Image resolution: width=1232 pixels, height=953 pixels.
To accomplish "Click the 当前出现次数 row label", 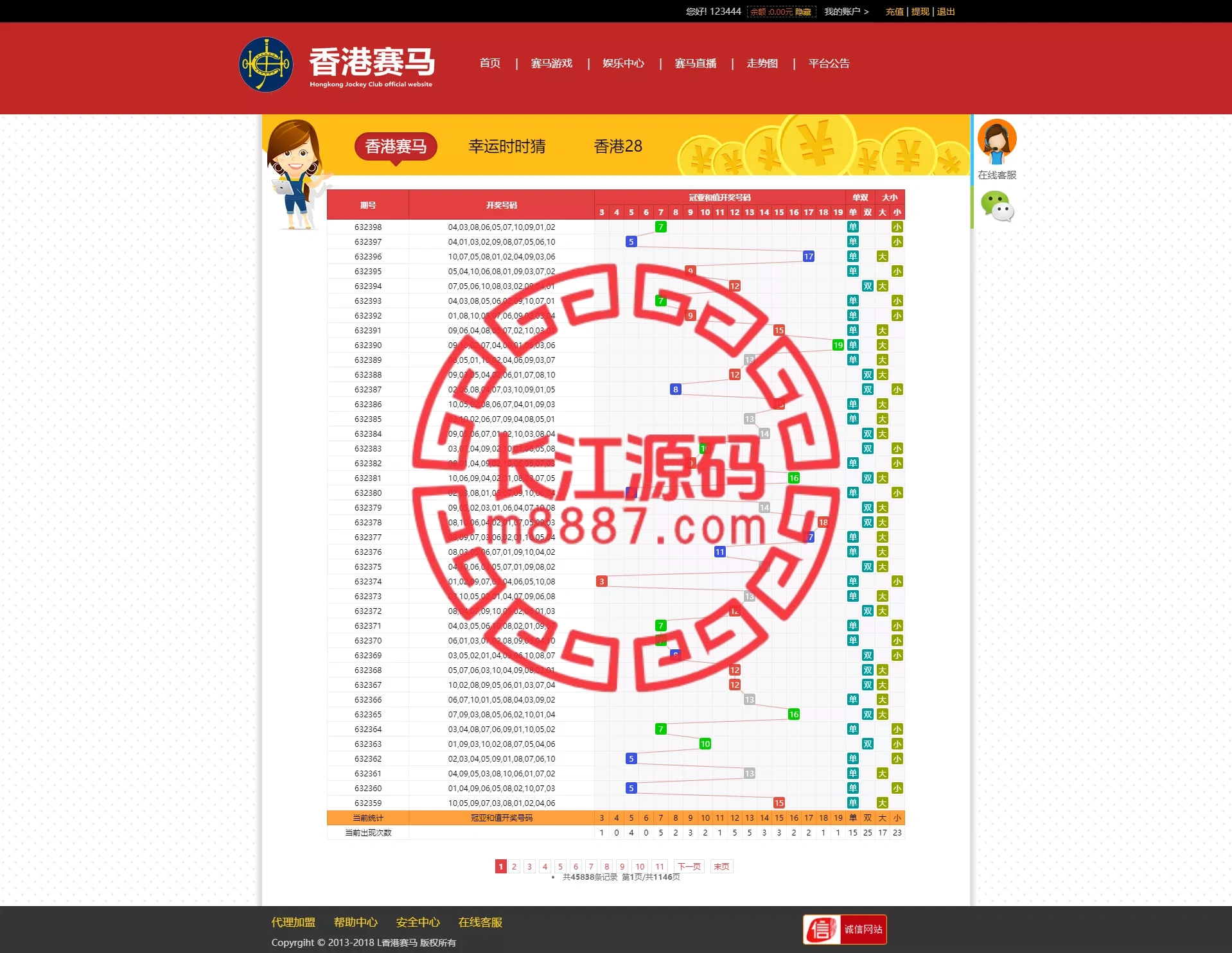I will pyautogui.click(x=368, y=832).
